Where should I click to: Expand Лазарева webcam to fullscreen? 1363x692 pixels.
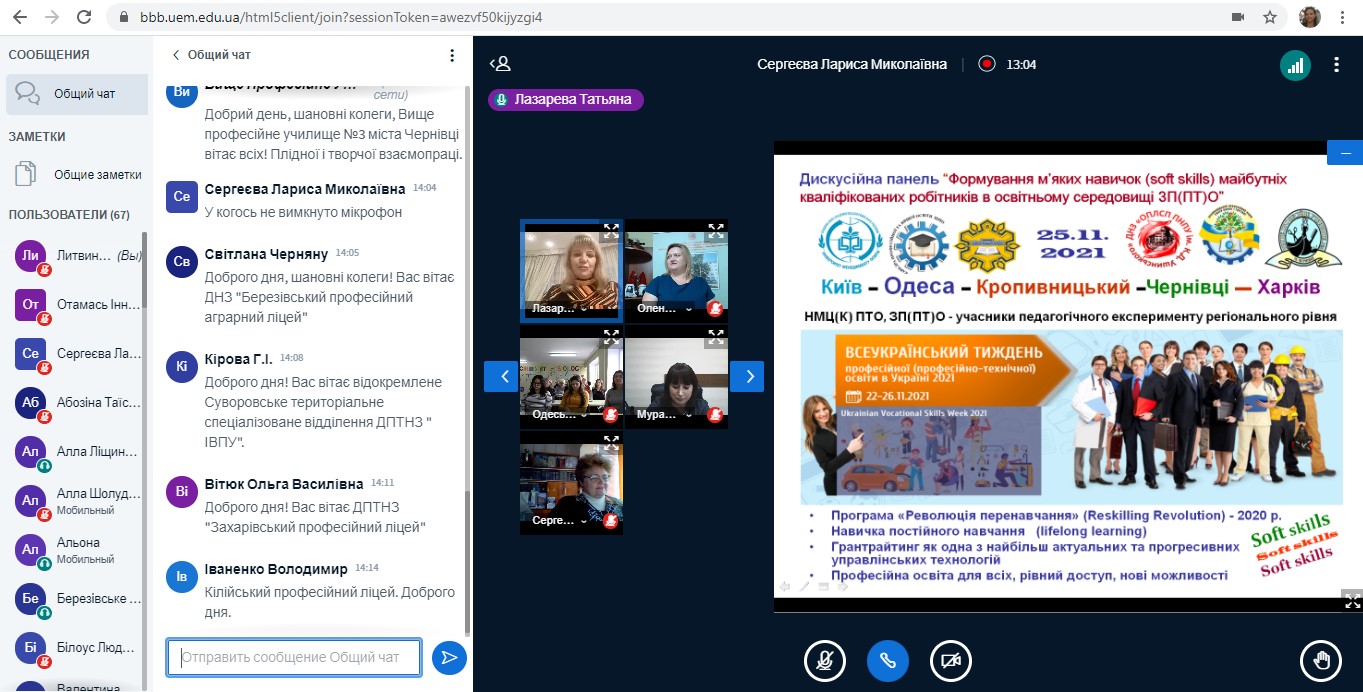[x=611, y=230]
